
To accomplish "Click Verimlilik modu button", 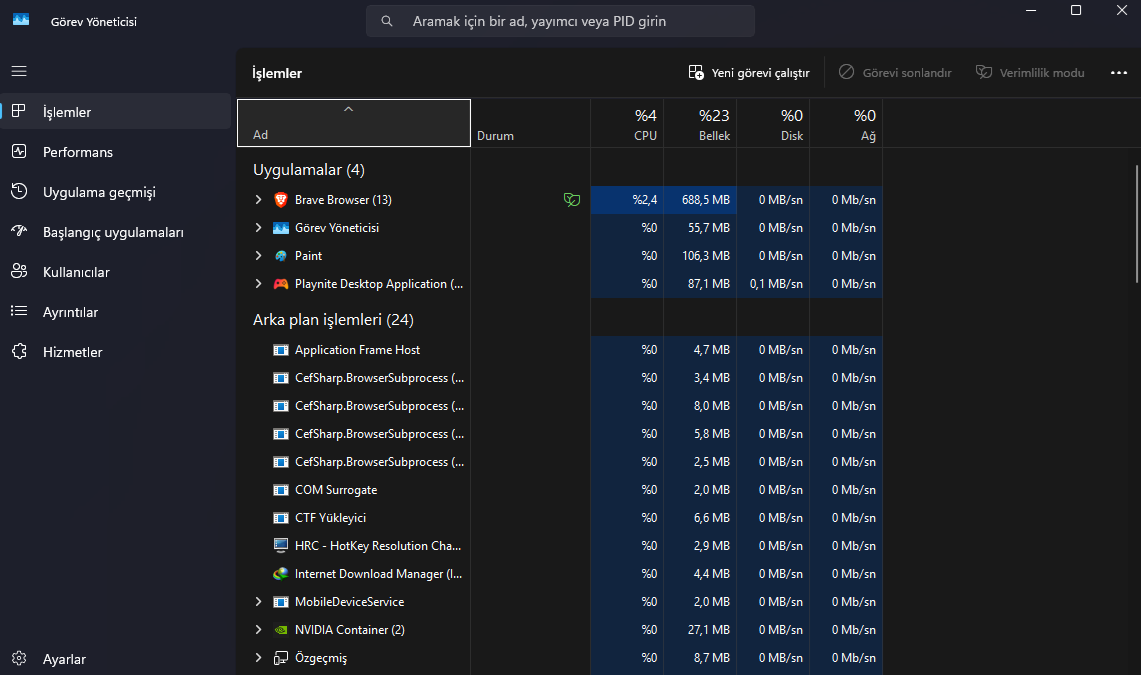I will (1030, 73).
